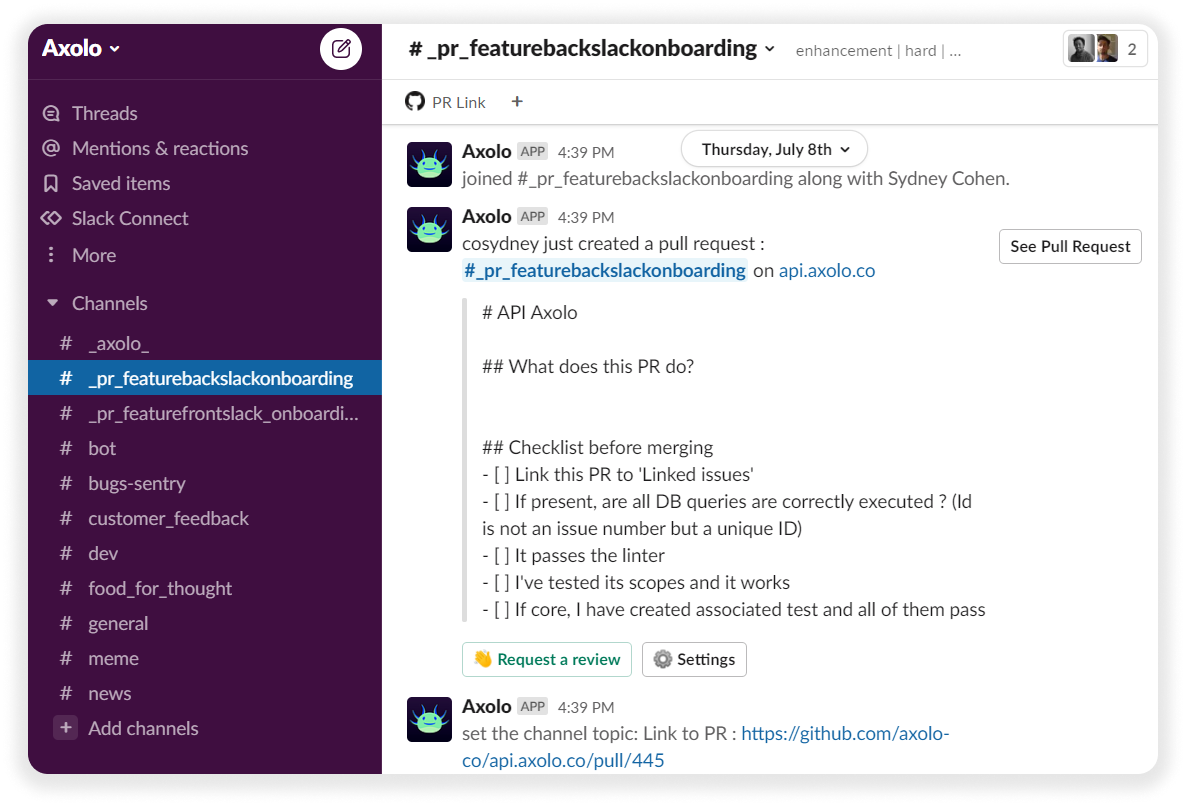Click the GitHub icon on PR Link
This screenshot has height=806, width=1186.
click(x=414, y=101)
